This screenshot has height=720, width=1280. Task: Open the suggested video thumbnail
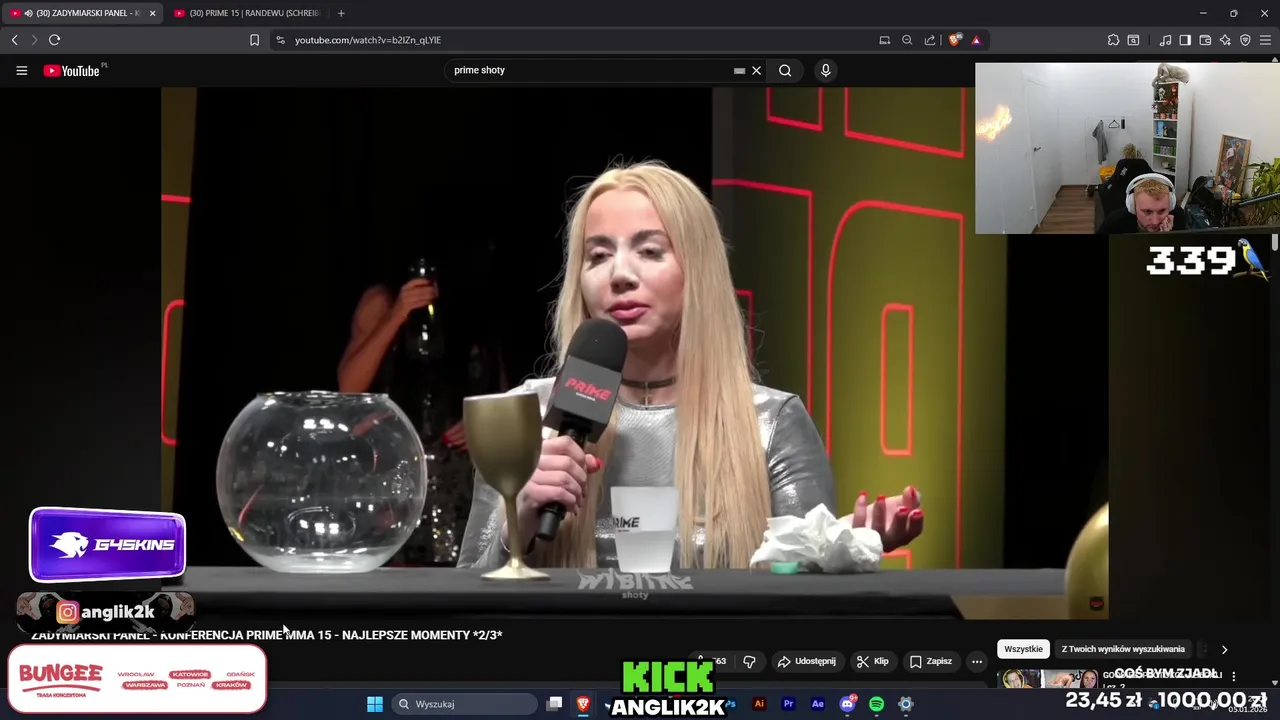click(1047, 678)
